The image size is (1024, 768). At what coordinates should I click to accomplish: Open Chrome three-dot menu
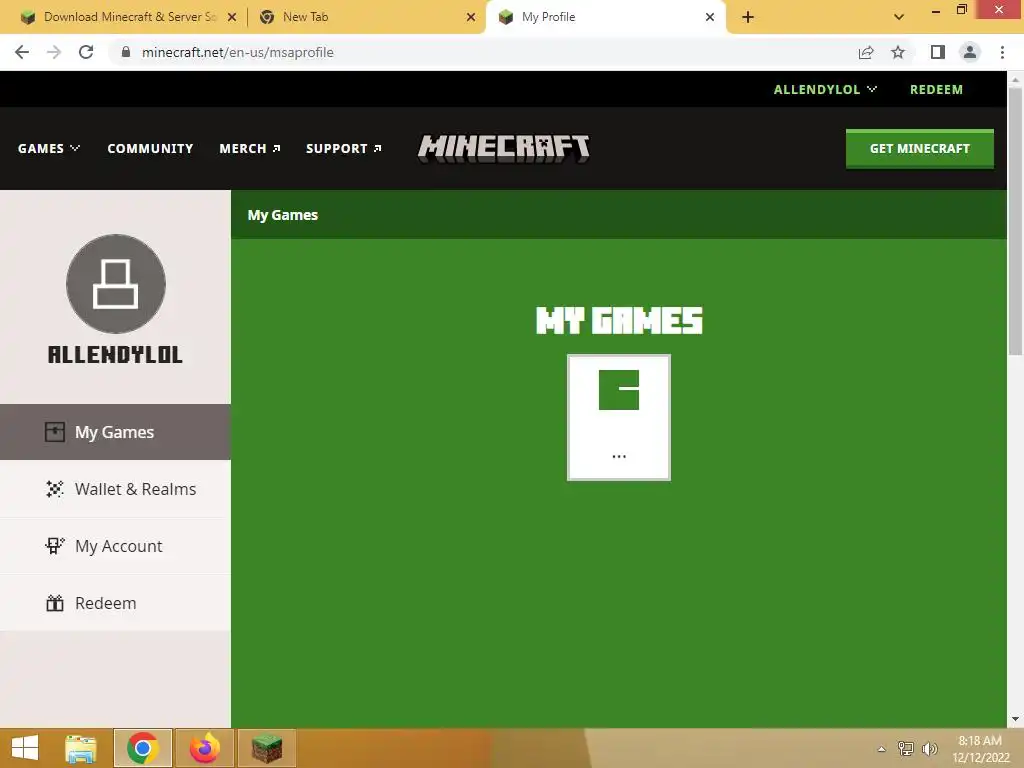1002,52
